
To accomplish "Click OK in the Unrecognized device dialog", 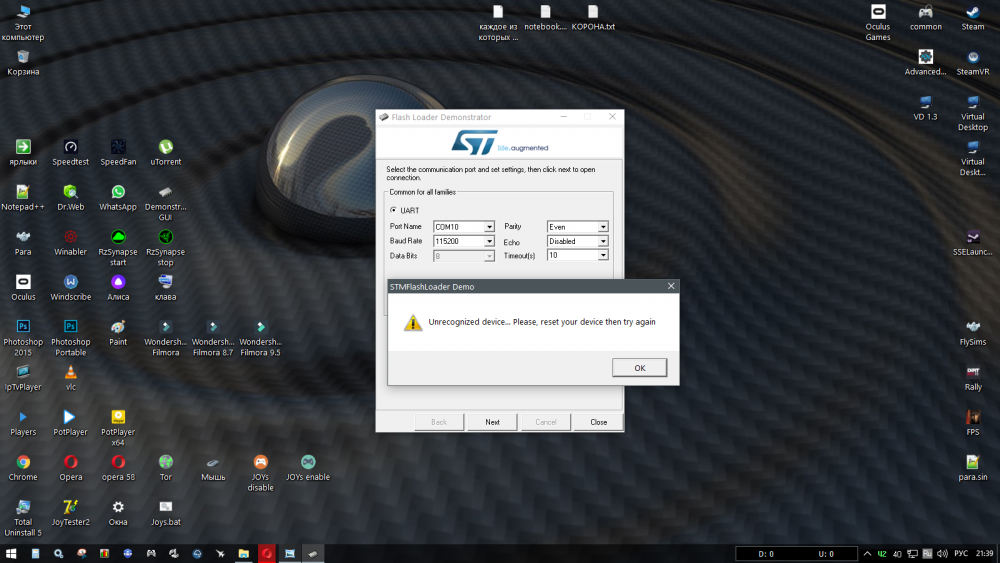I will click(x=639, y=368).
